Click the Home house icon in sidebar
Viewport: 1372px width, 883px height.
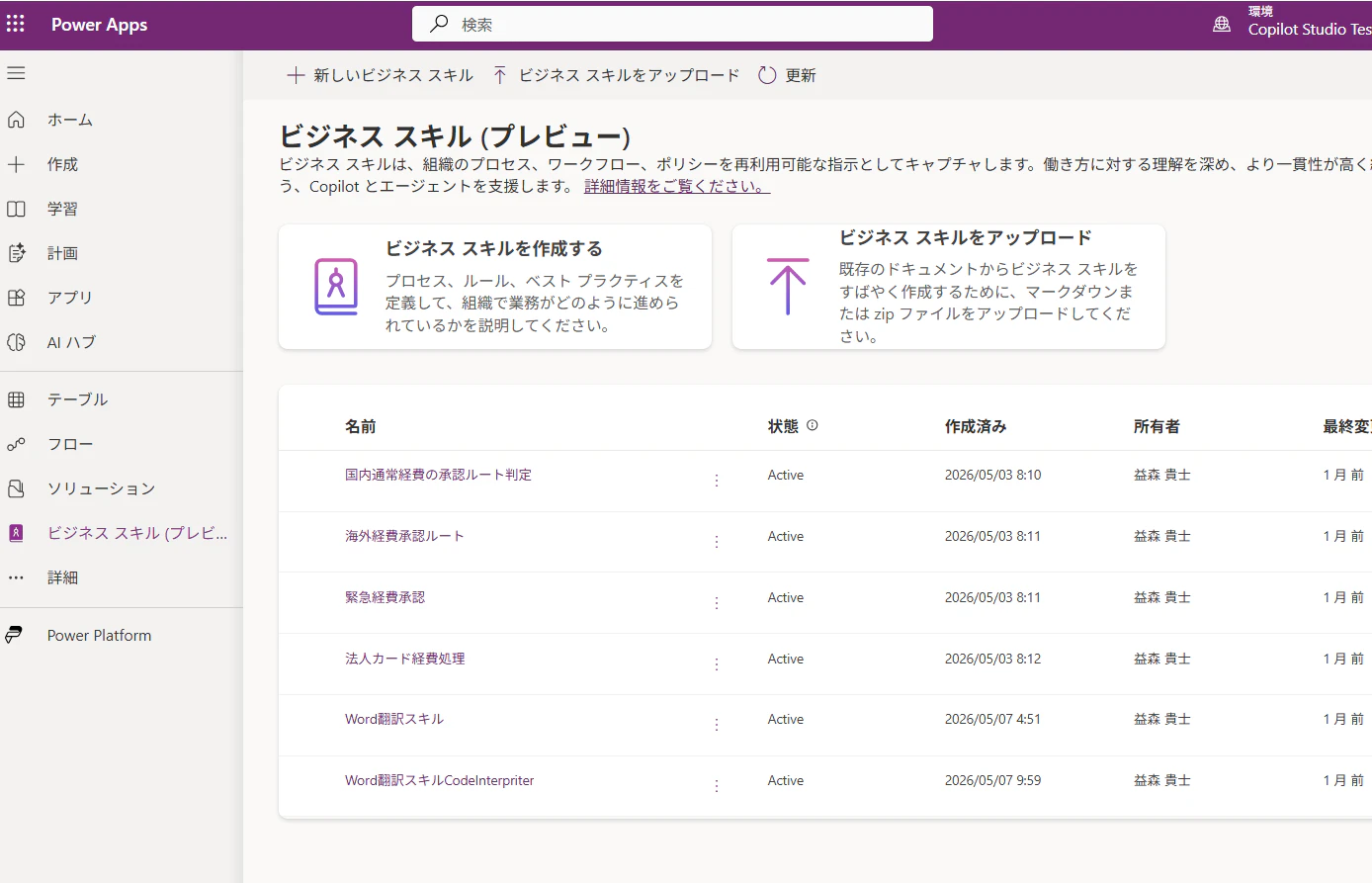point(16,120)
